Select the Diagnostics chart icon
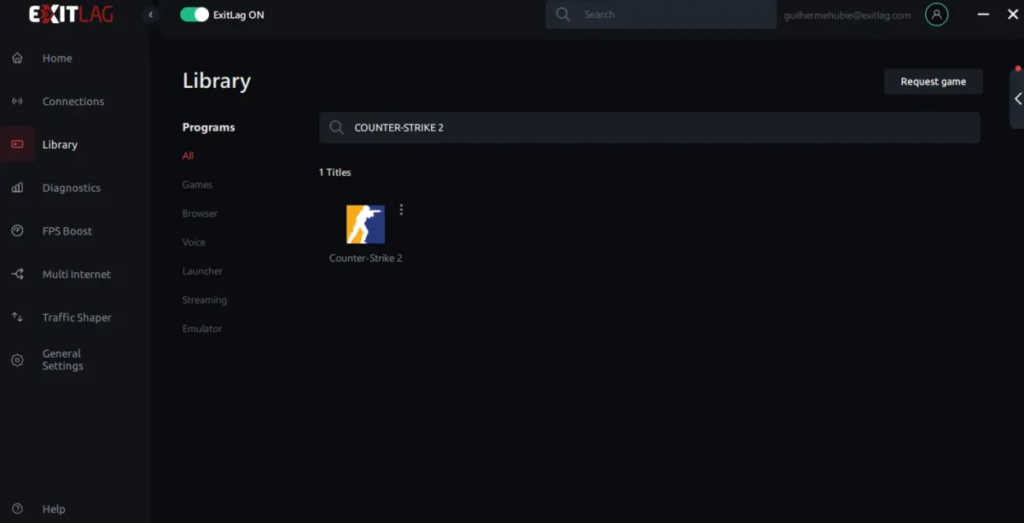This screenshot has height=523, width=1024. [x=17, y=188]
